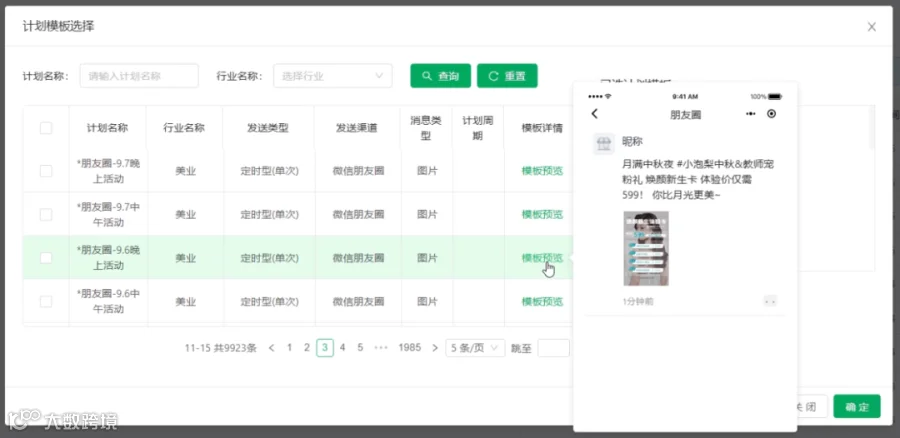The height and width of the screenshot is (438, 900).
Task: Click the circular target icon in preview header
Action: click(x=771, y=114)
